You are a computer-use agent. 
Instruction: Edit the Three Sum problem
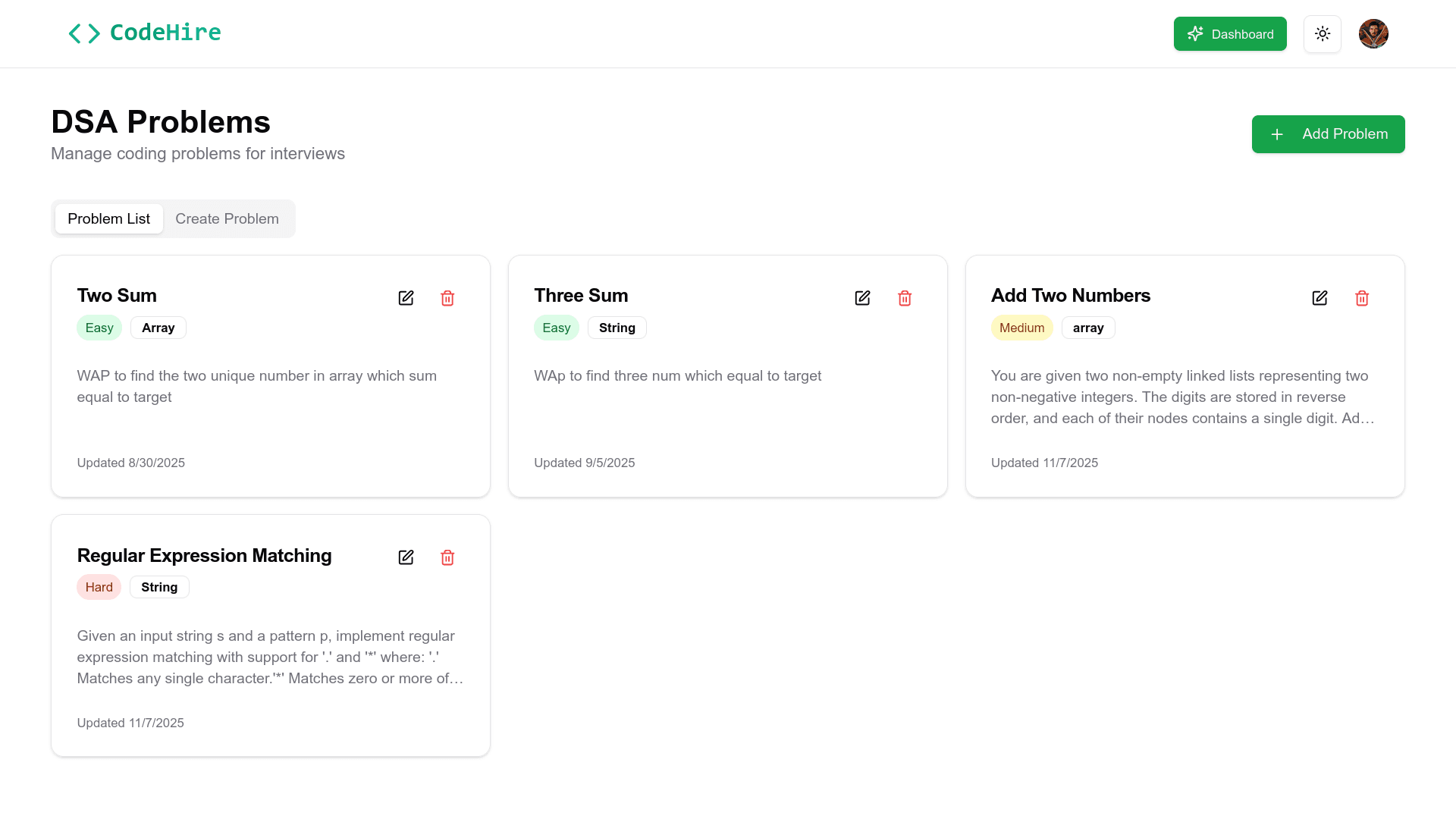[x=862, y=298]
